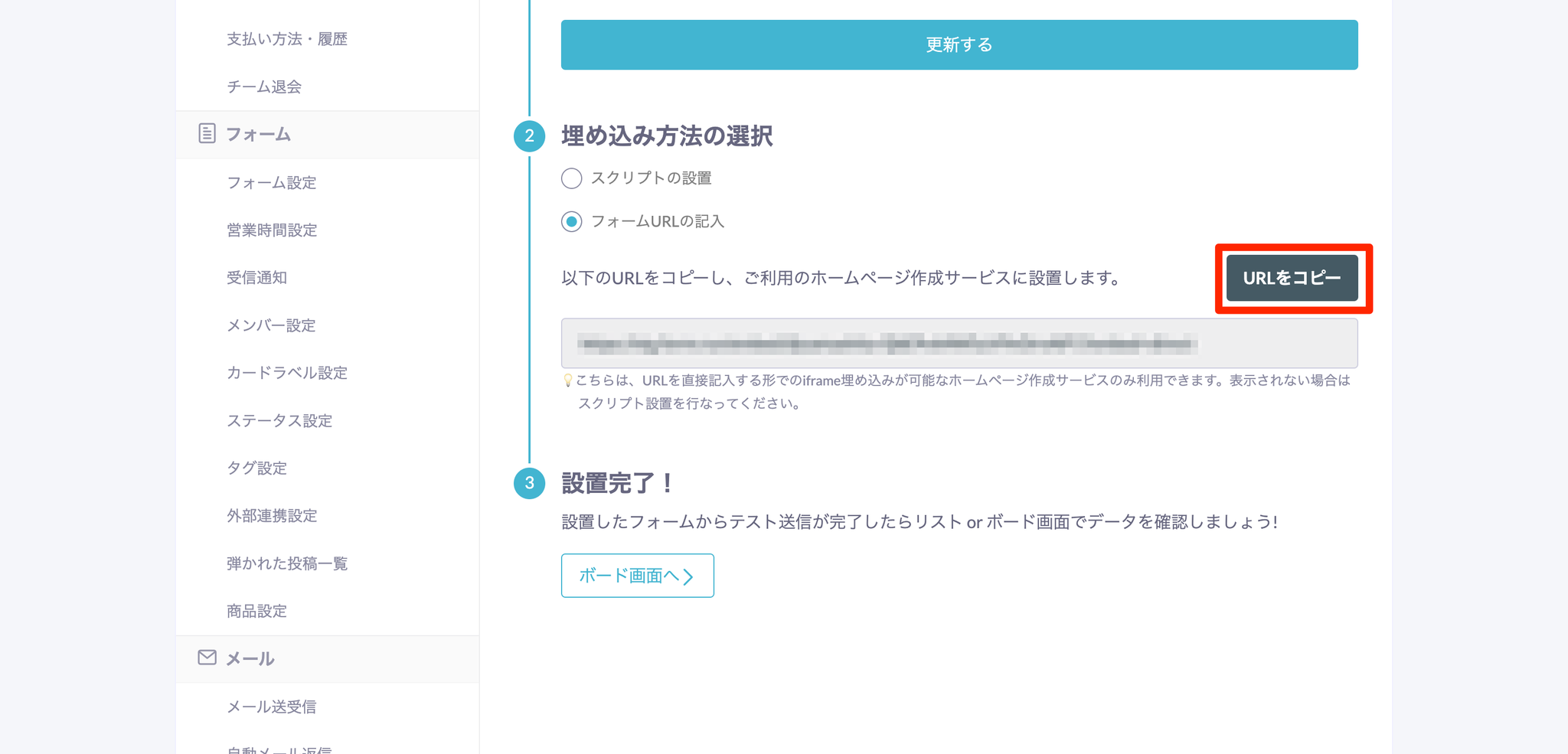Click the テスト送信 completion description text
Image resolution: width=1568 pixels, height=754 pixels.
[x=920, y=522]
